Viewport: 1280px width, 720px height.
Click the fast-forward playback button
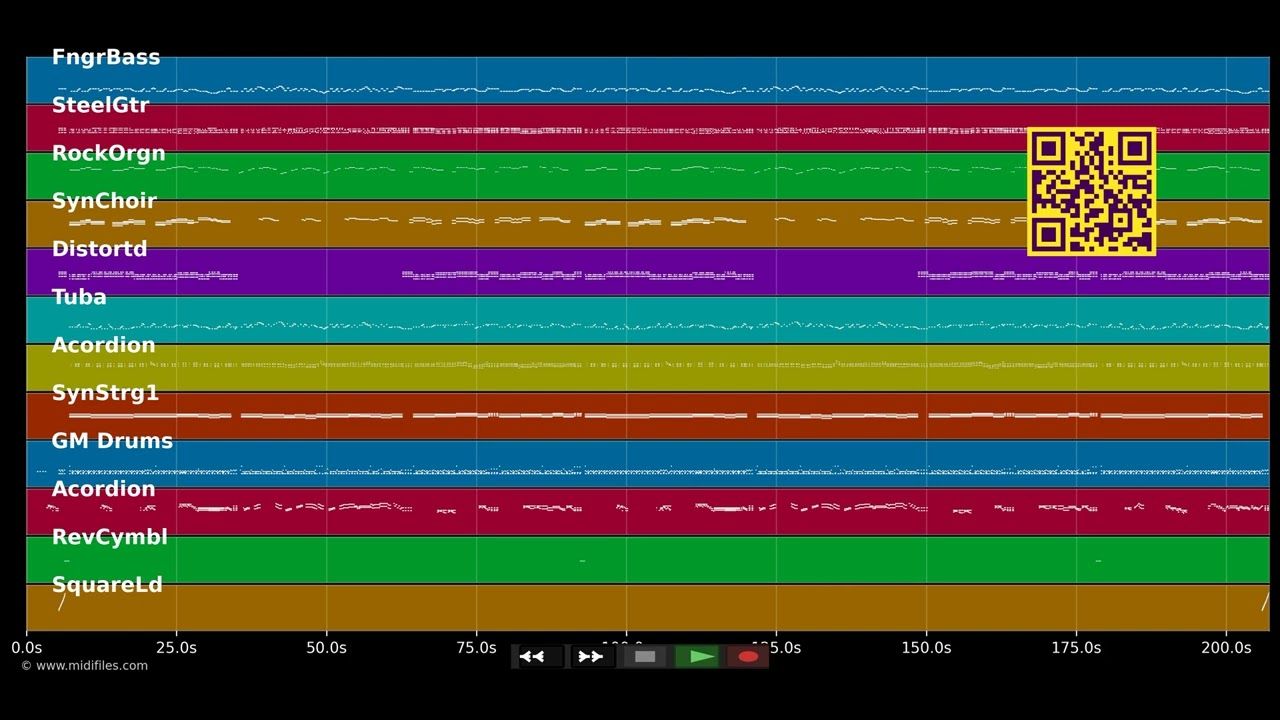pyautogui.click(x=592, y=657)
